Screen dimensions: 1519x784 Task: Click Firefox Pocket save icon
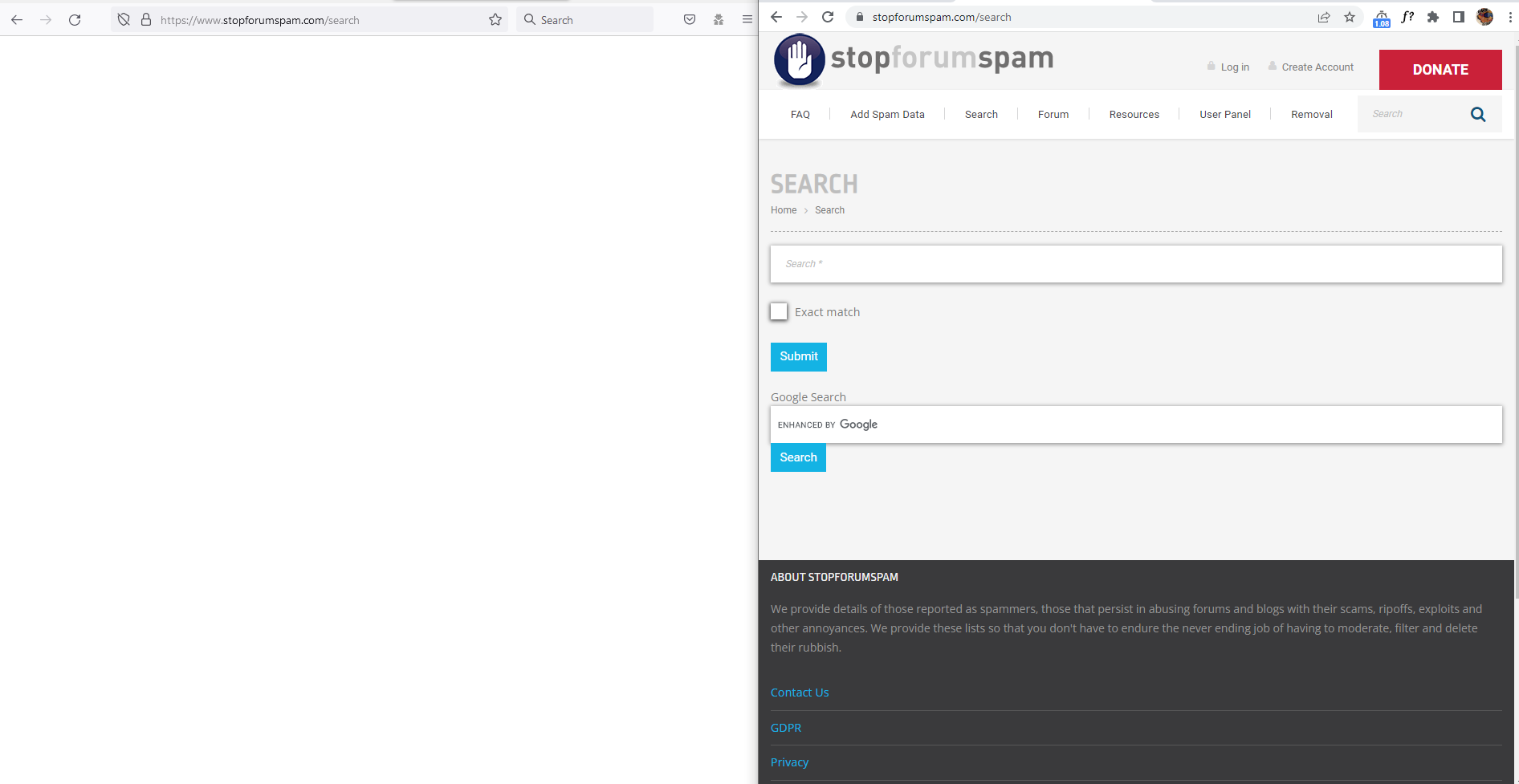690,20
